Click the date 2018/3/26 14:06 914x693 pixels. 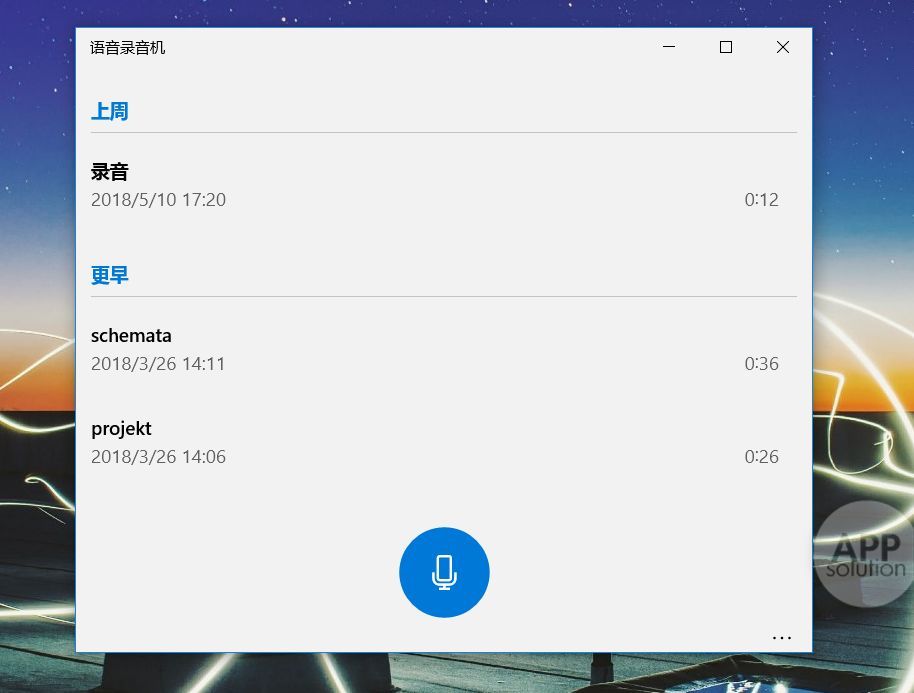(158, 457)
